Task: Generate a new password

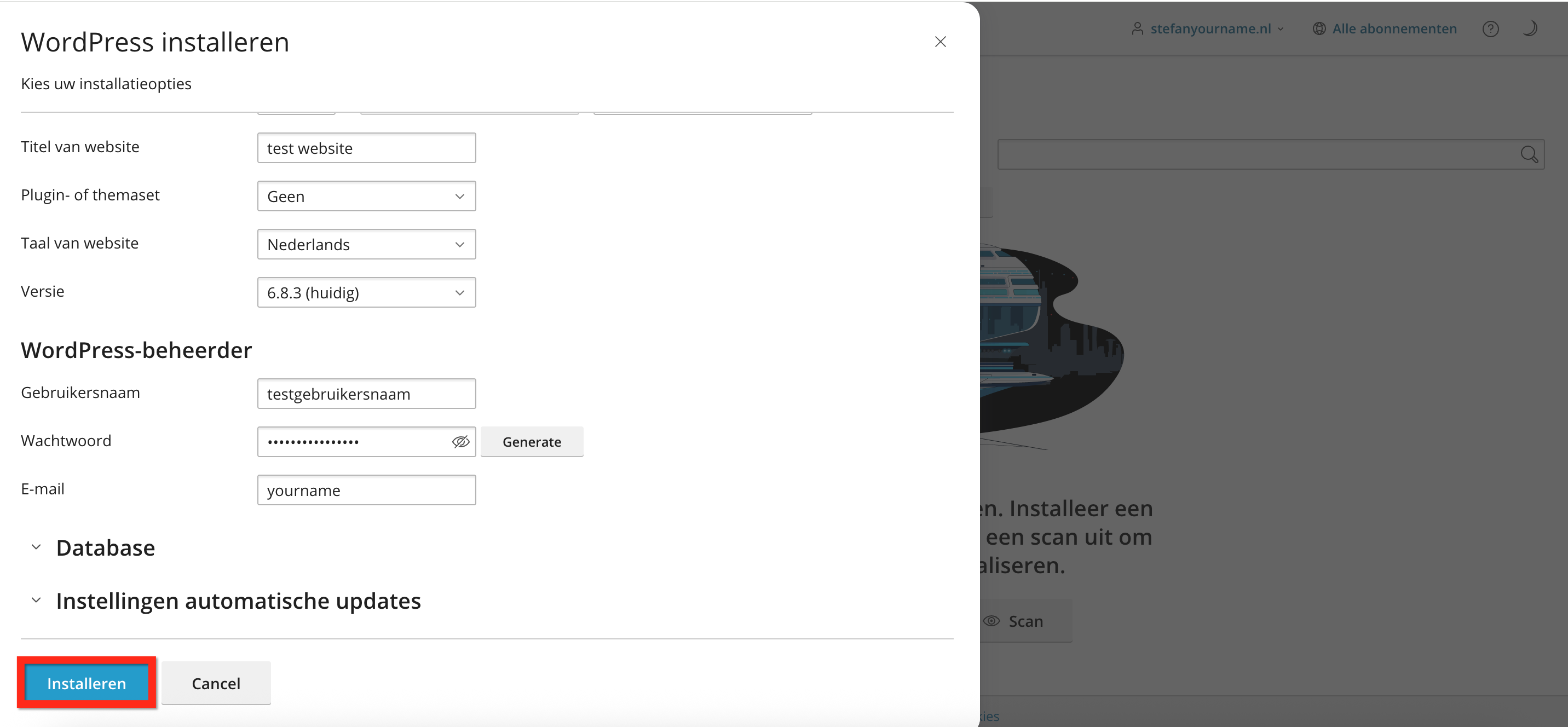Action: point(532,441)
